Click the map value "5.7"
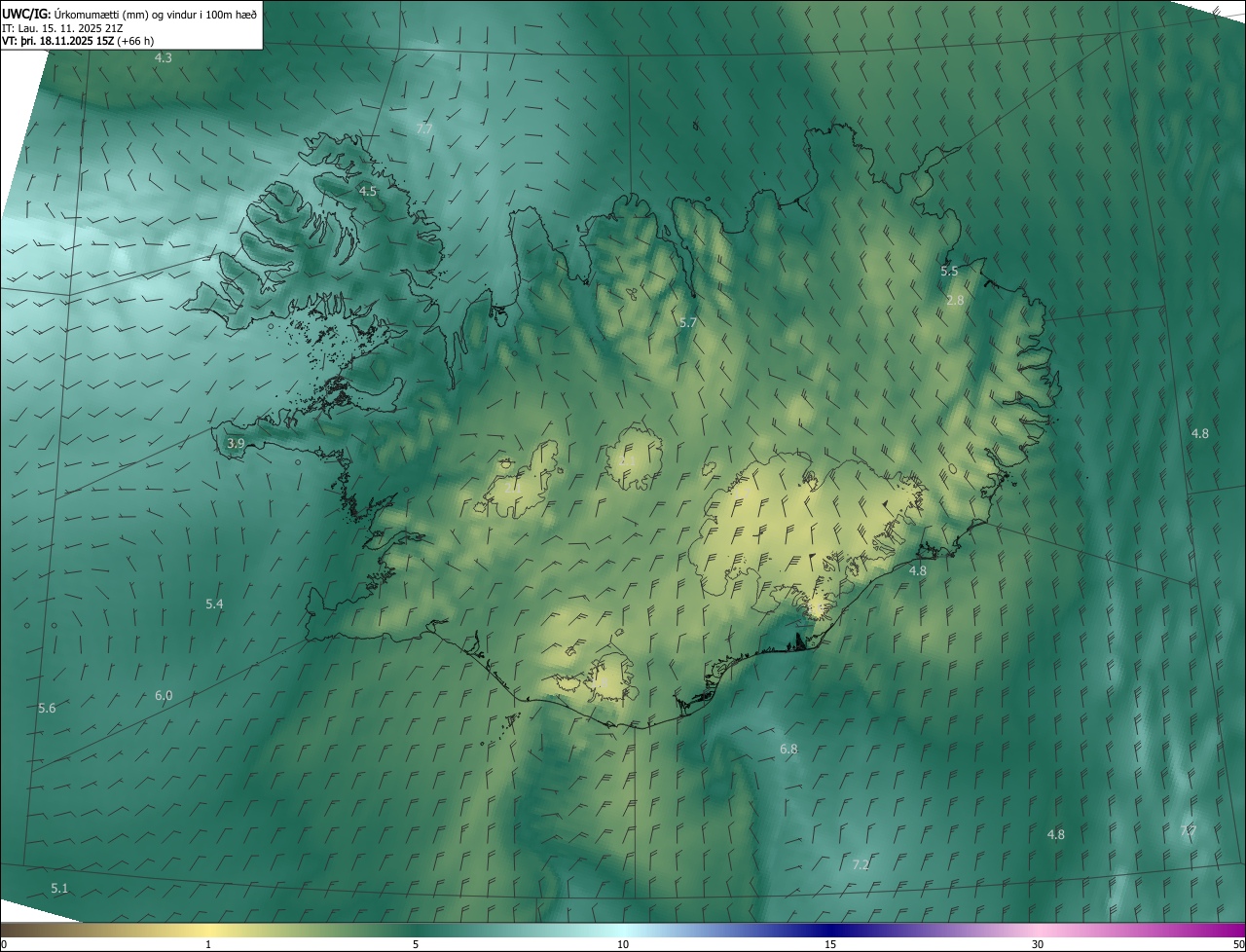1246x952 pixels. (x=688, y=322)
